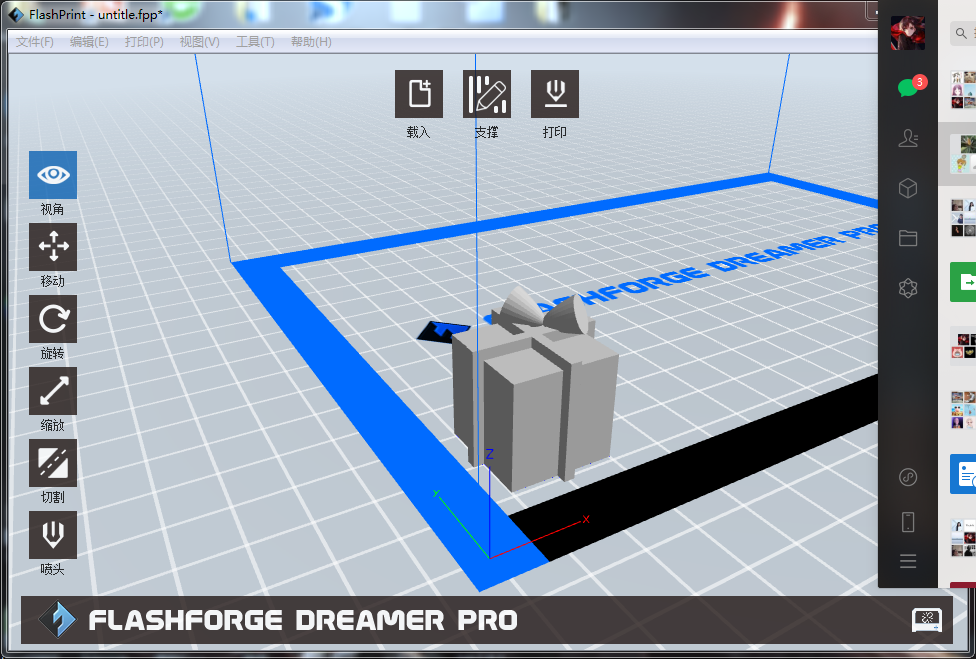
Task: Open the Print (打印) menu
Action: click(144, 42)
